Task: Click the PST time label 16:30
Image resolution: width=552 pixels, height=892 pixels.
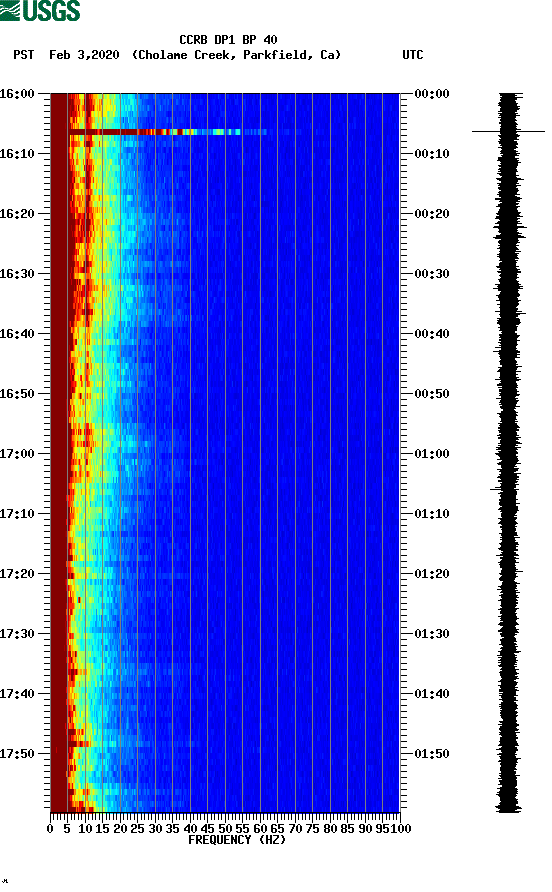Action: (17, 274)
